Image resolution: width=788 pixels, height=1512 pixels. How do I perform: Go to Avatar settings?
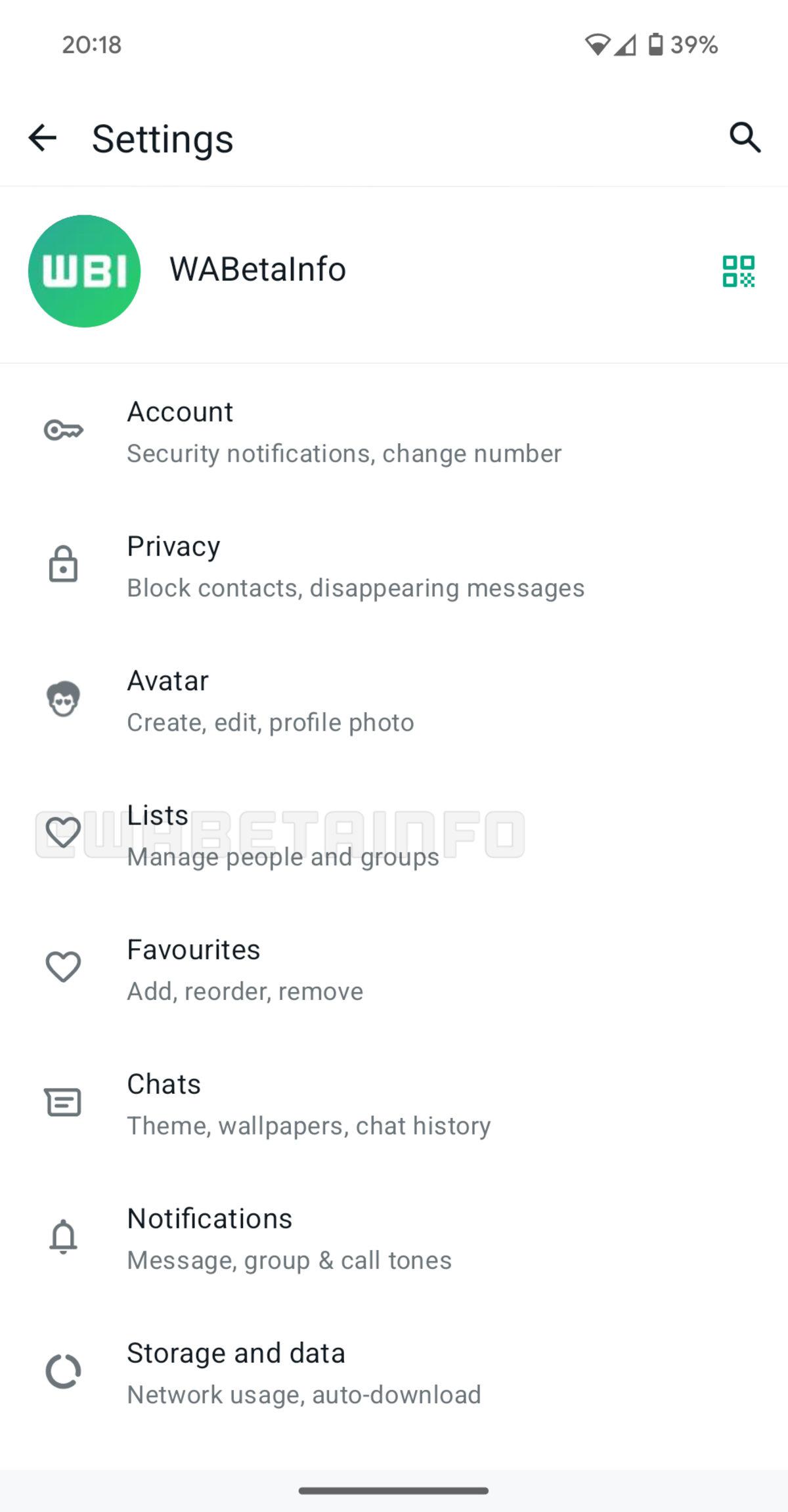coord(270,701)
